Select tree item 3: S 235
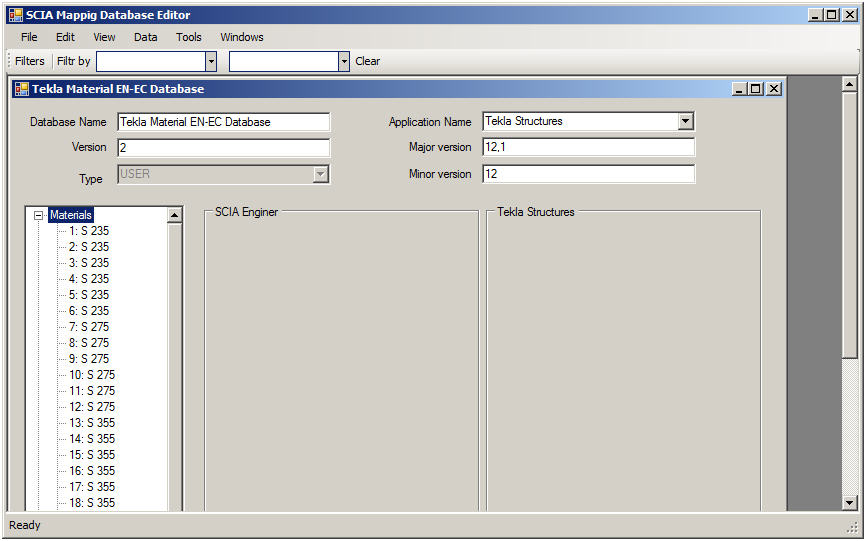866x541 pixels. [89, 263]
